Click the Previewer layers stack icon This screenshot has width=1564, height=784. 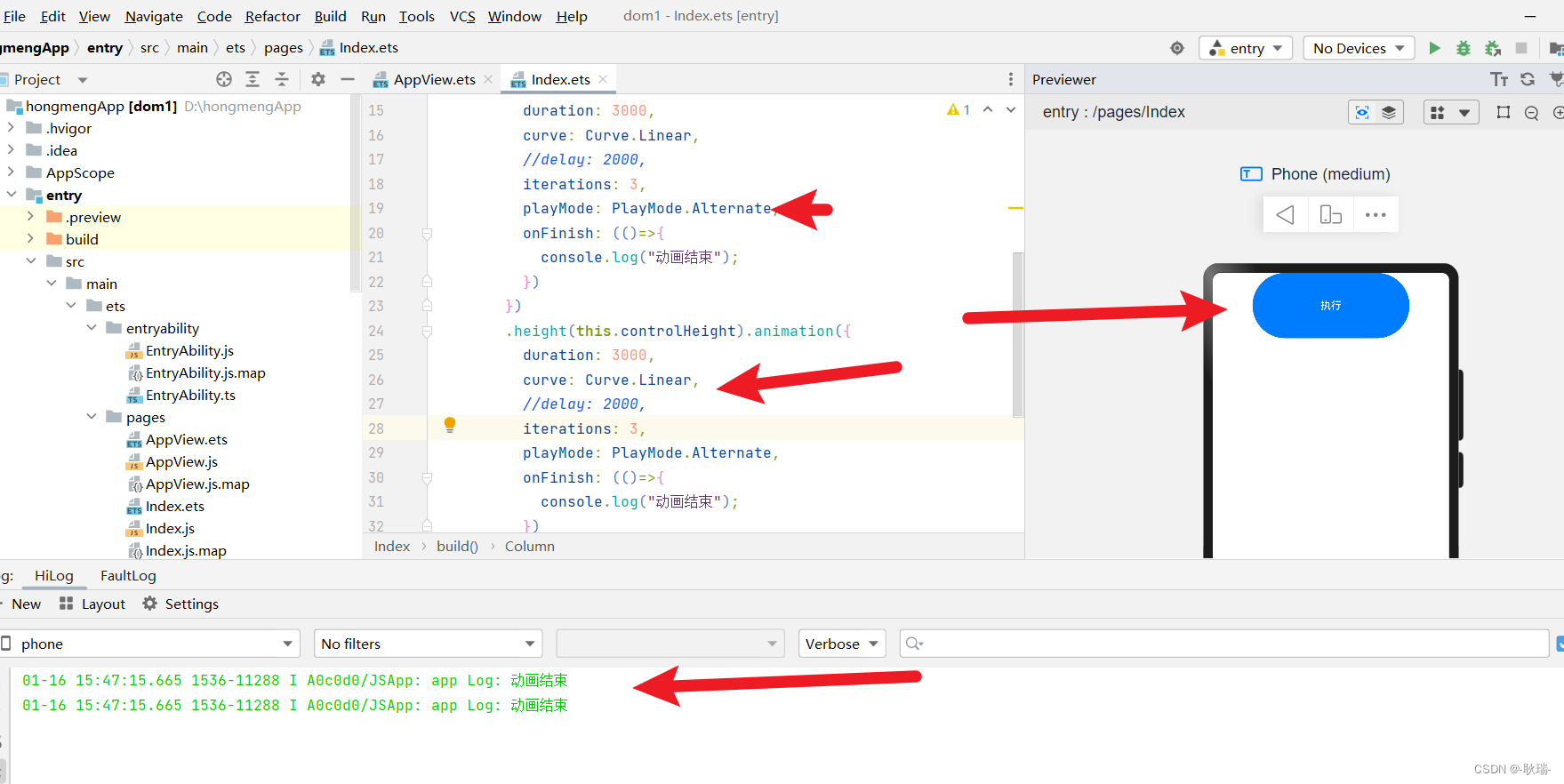coord(1389,112)
